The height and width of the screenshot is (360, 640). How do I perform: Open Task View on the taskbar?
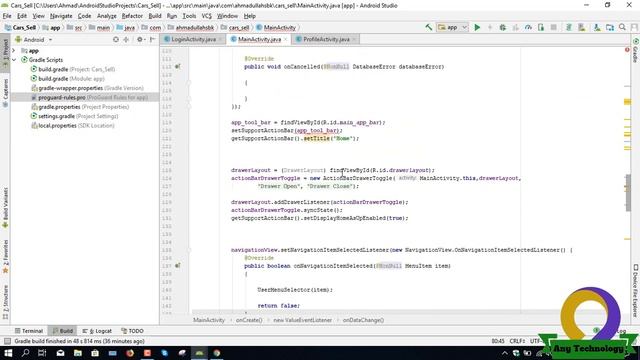[x=42, y=353]
